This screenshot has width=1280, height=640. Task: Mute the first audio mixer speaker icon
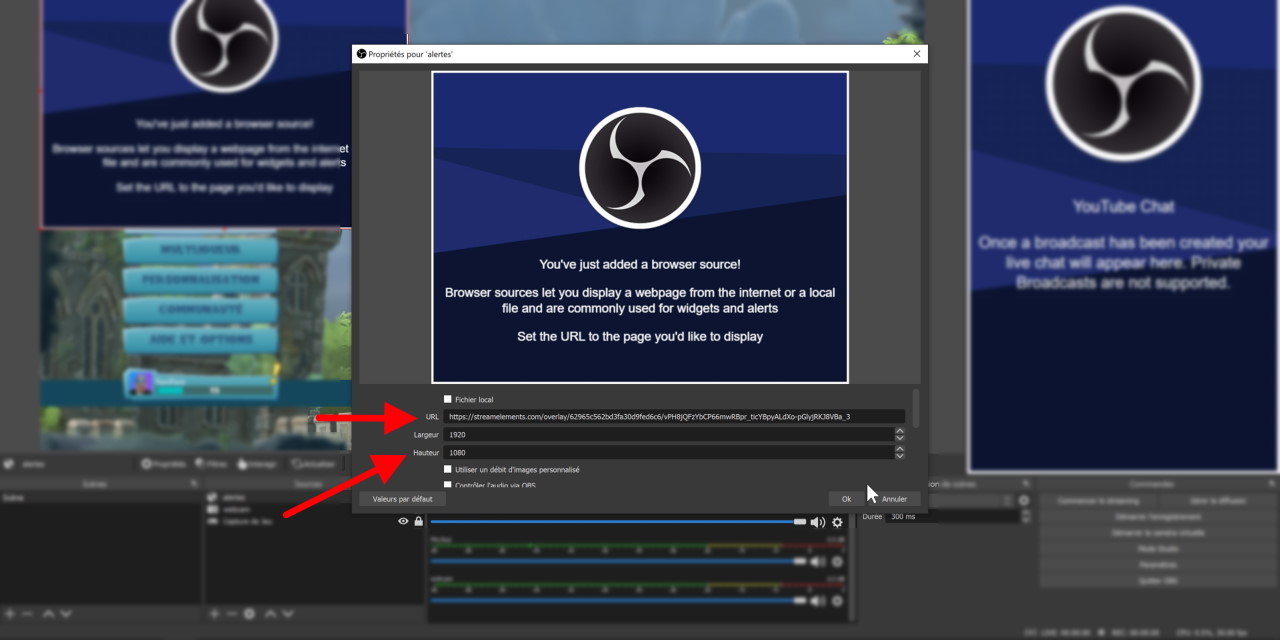(817, 522)
